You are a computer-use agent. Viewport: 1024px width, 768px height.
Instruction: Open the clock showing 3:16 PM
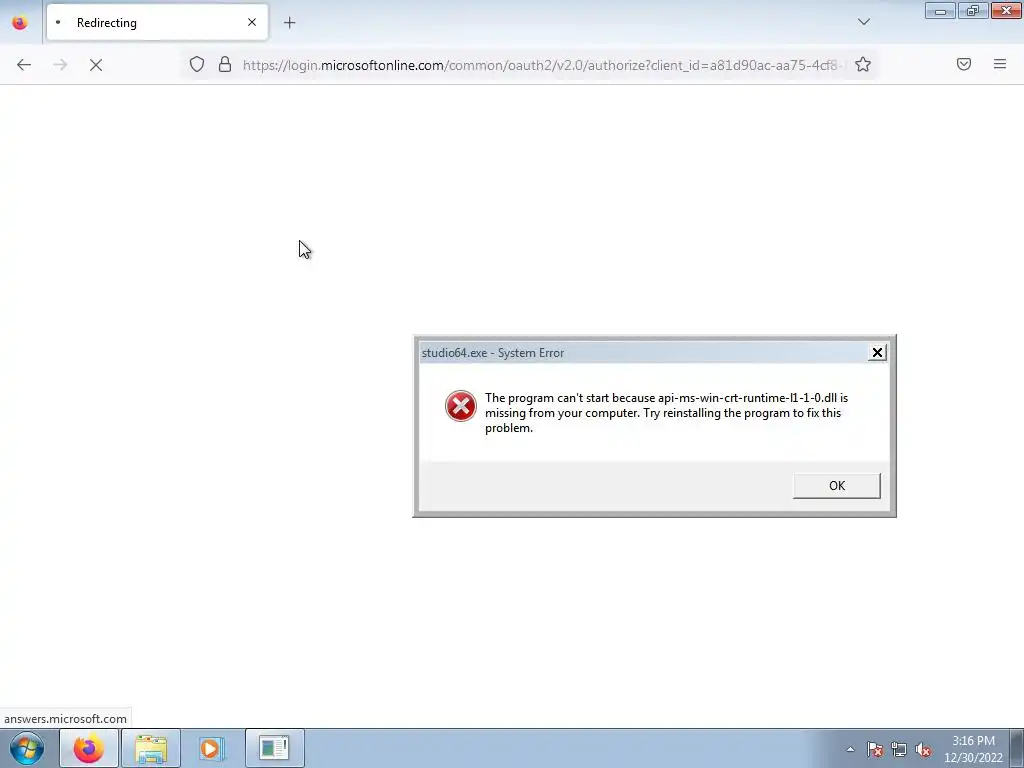(973, 749)
